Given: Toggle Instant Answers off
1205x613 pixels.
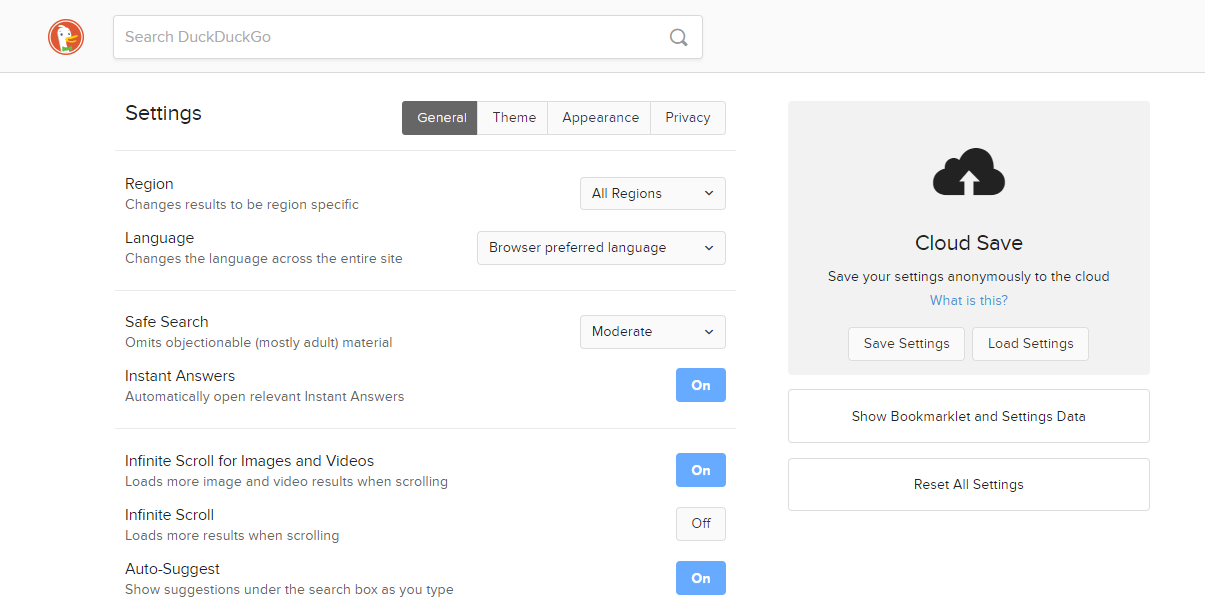Looking at the screenshot, I should pos(701,385).
